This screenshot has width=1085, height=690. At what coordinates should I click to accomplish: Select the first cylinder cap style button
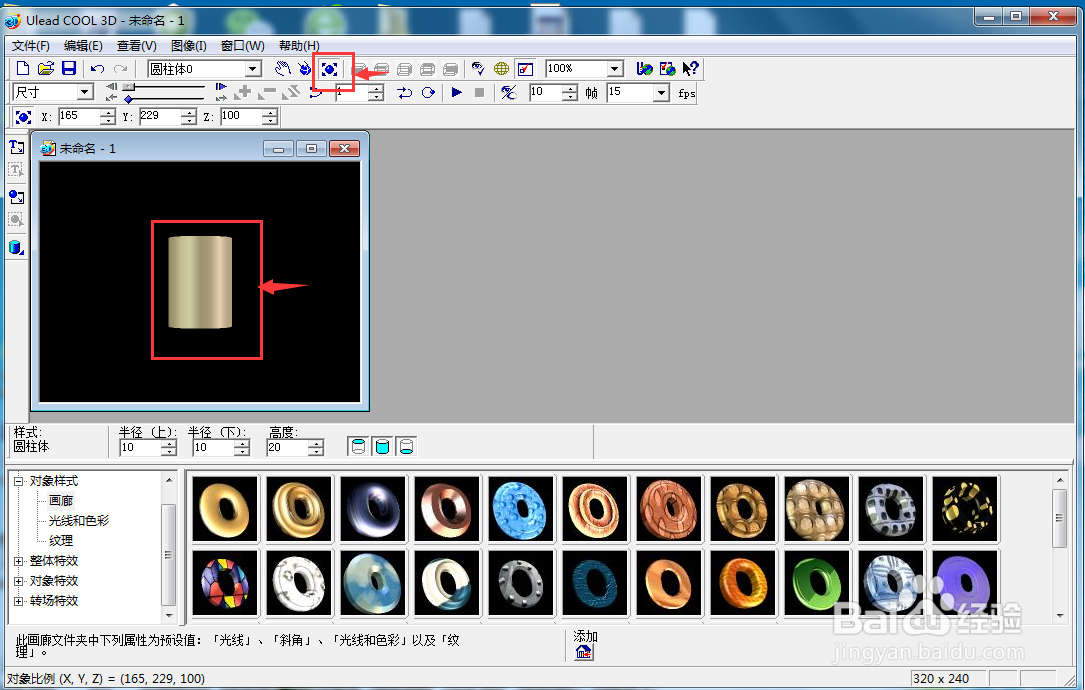pos(358,446)
